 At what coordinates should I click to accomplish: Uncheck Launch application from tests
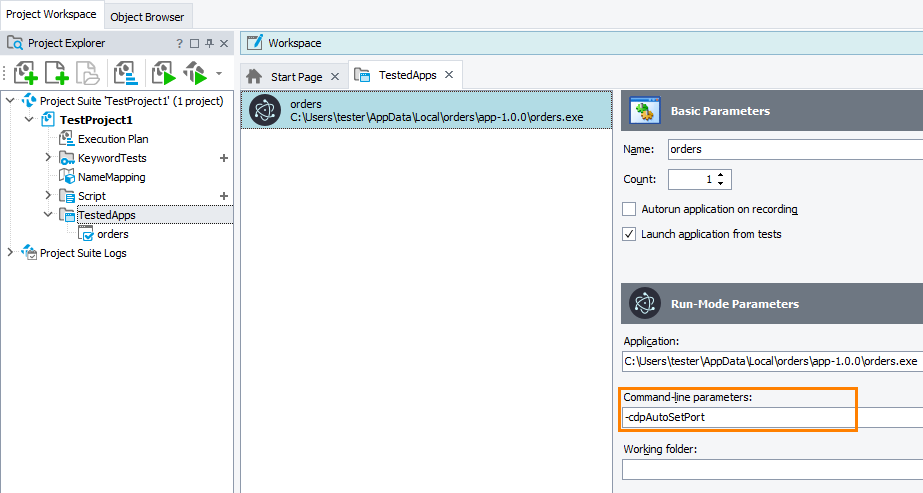(x=629, y=234)
